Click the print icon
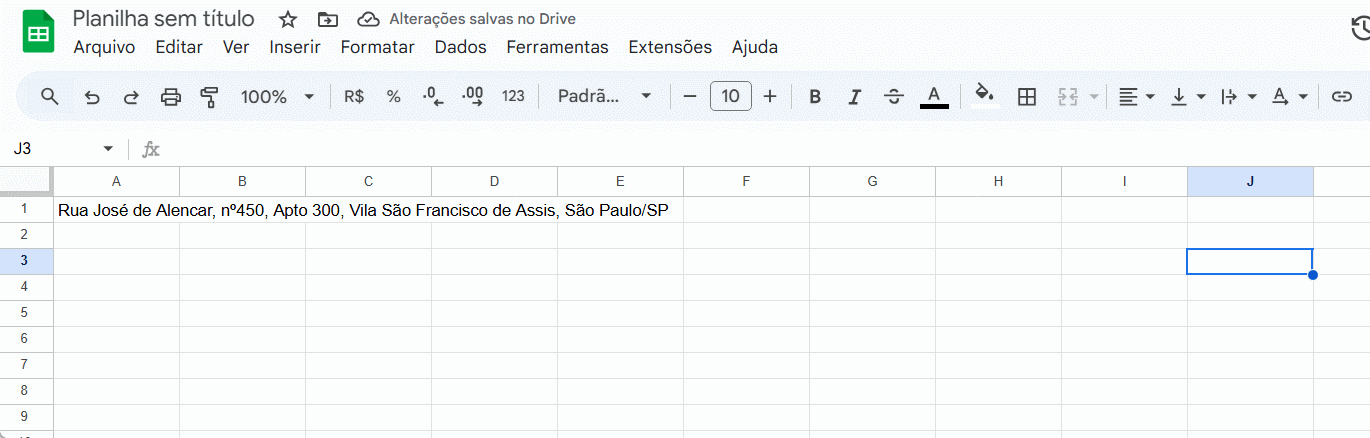The height and width of the screenshot is (438, 1370). [x=171, y=97]
